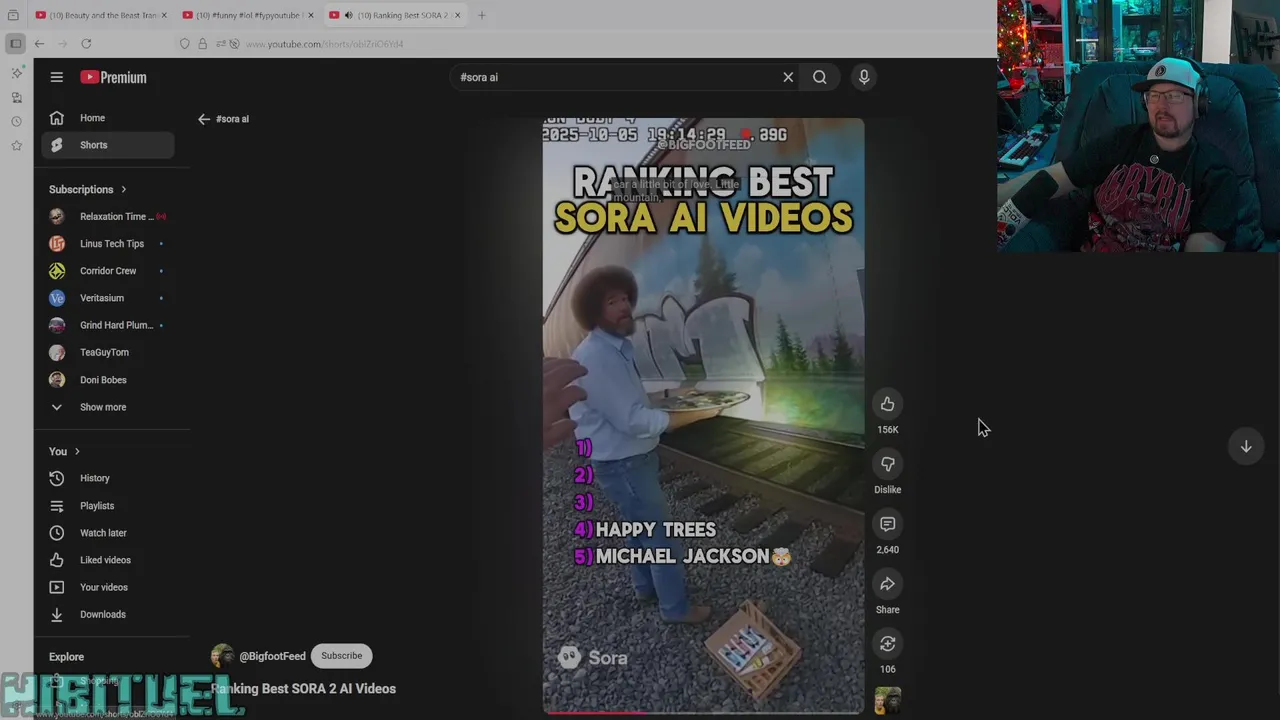Close the Beauty and the Beast tab
Image resolution: width=1280 pixels, height=720 pixels.
click(x=163, y=15)
